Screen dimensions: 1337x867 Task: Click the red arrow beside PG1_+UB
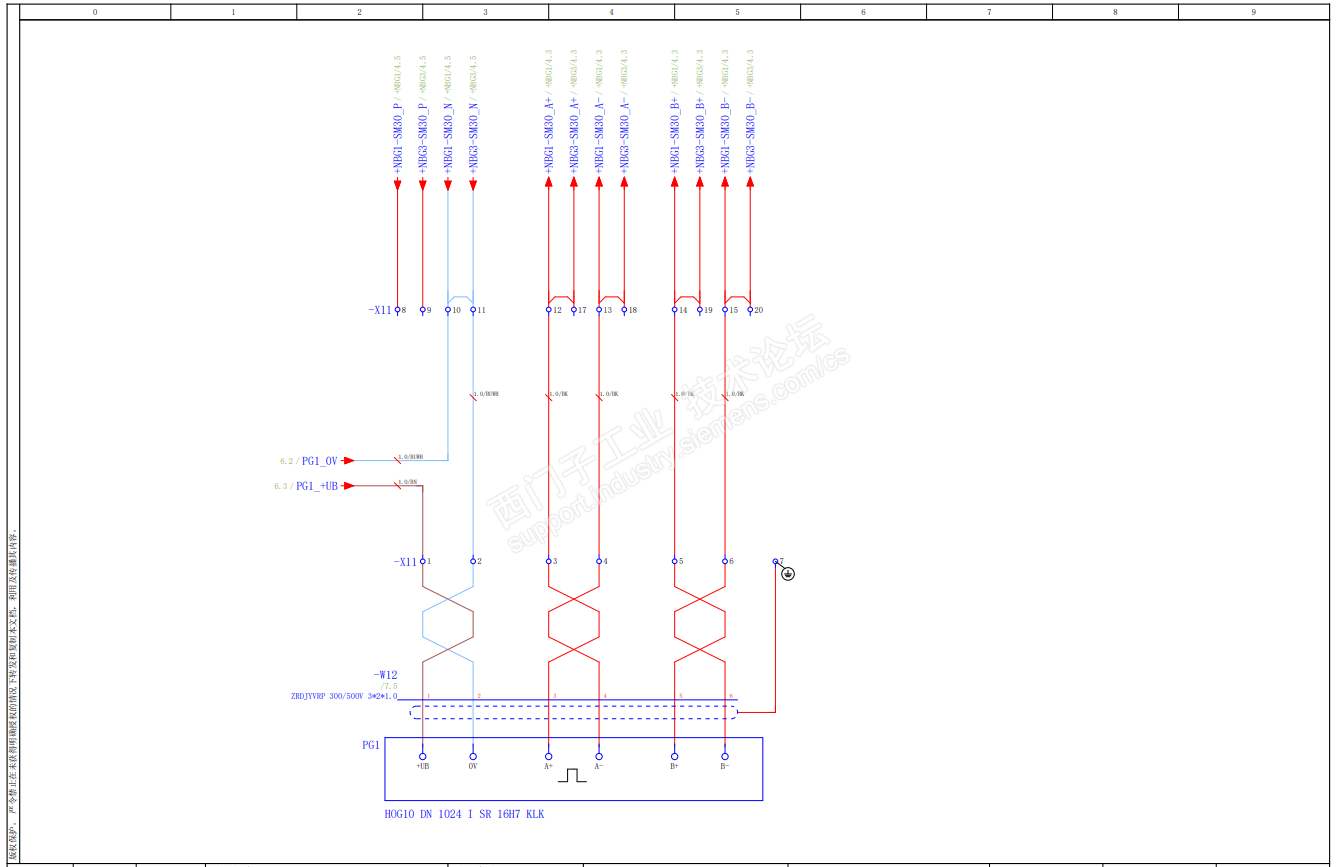[x=348, y=486]
